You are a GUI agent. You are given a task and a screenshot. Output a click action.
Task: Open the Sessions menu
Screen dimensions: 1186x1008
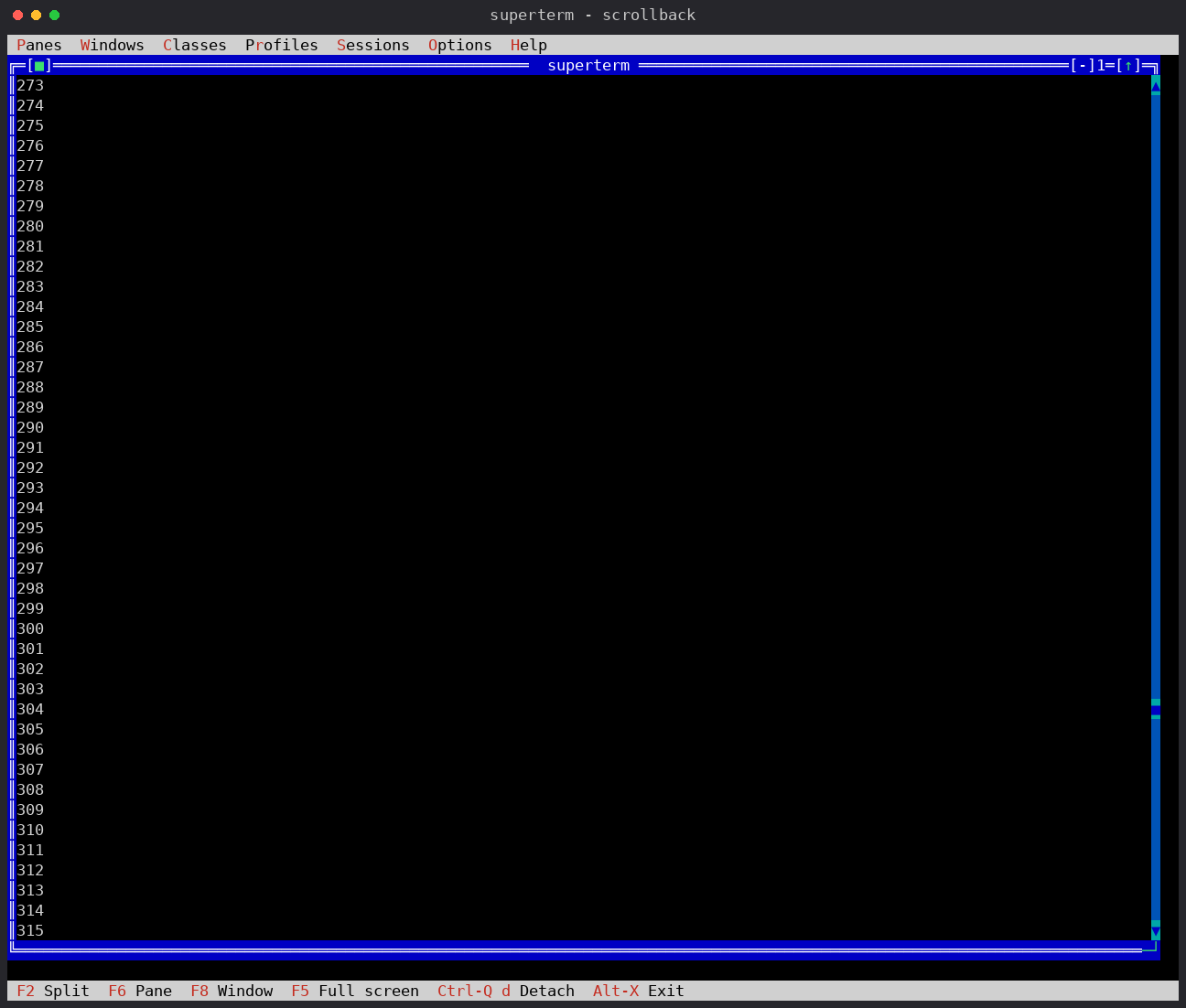373,45
